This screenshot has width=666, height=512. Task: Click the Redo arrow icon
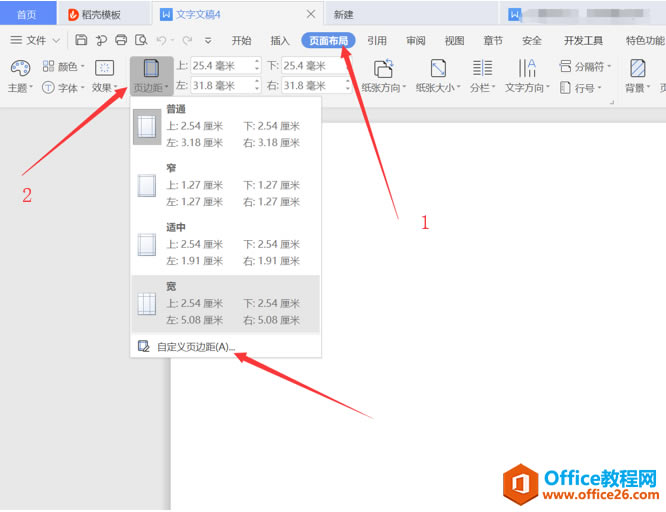187,40
